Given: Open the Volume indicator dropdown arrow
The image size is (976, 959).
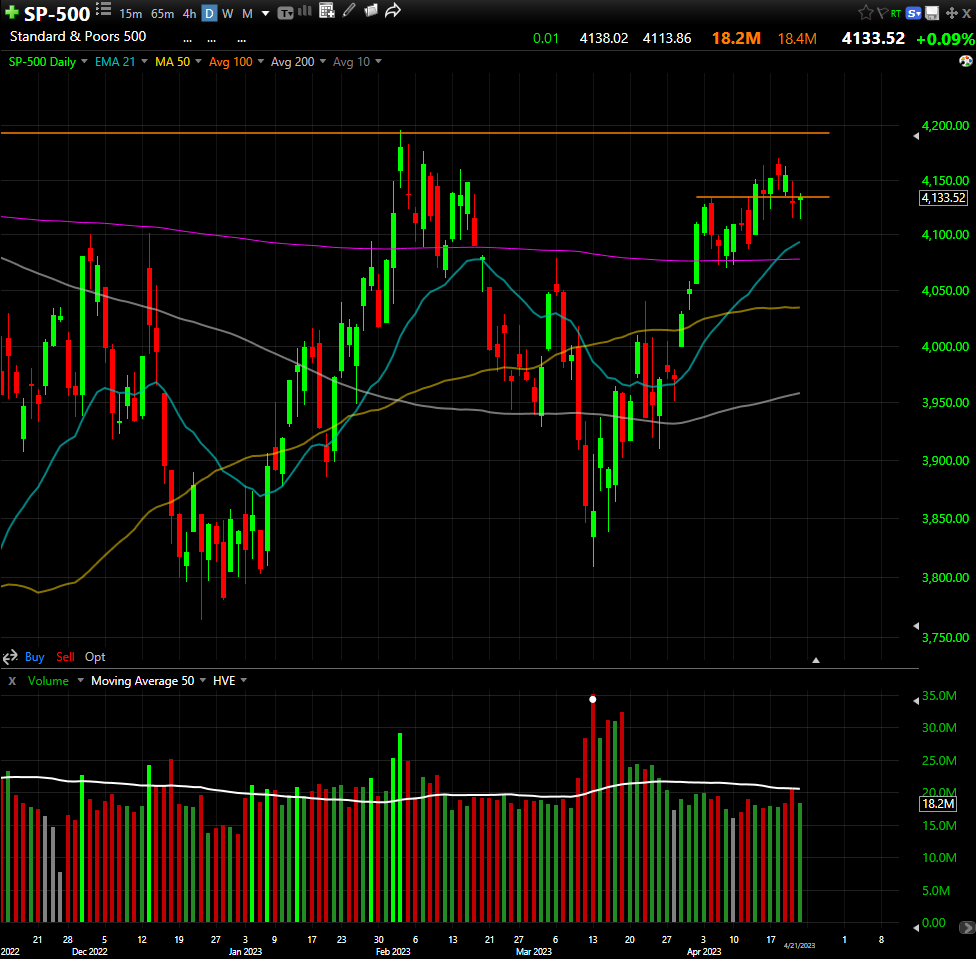Looking at the screenshot, I should (x=80, y=681).
